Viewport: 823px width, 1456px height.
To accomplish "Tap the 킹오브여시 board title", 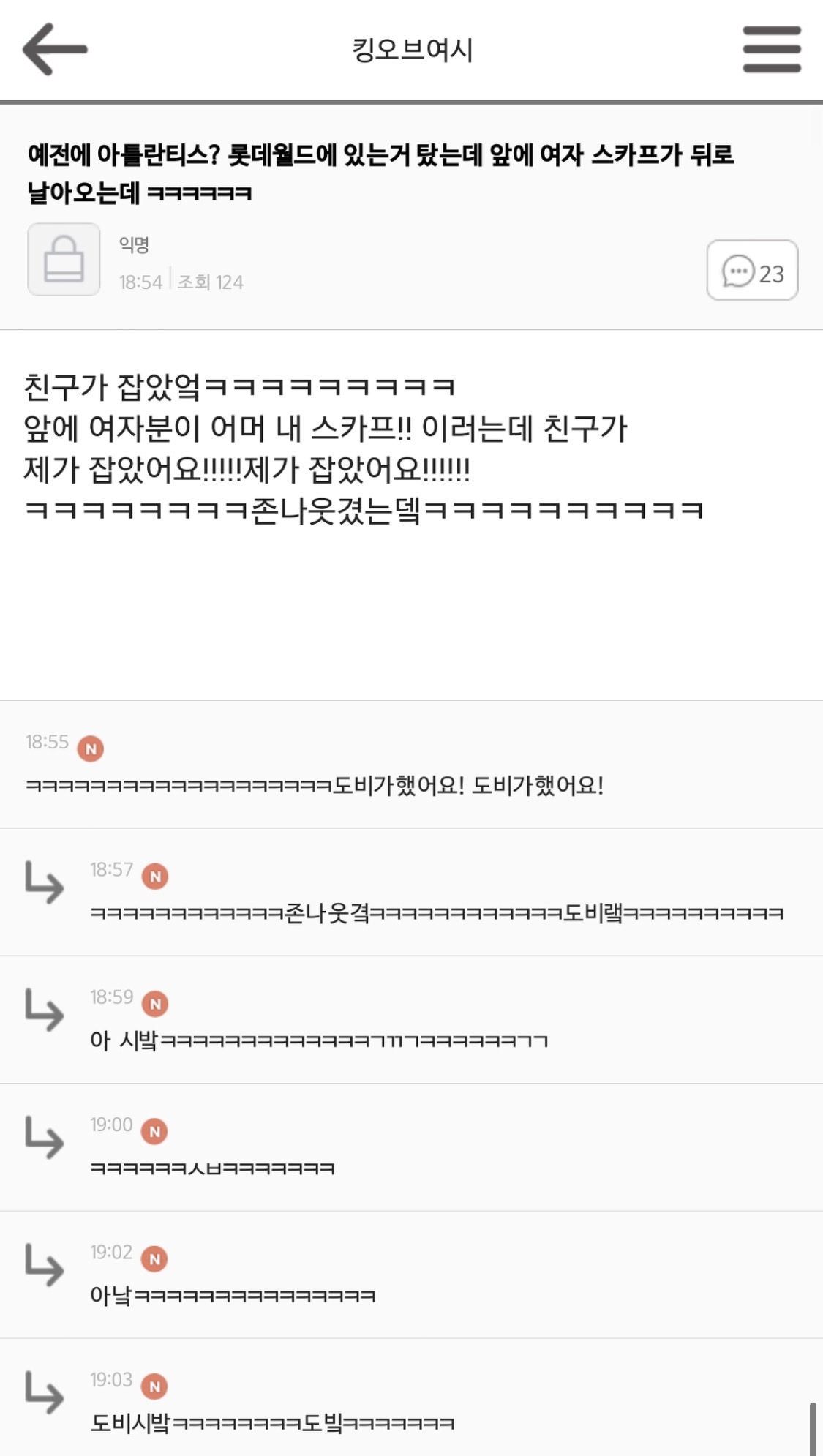I will click(413, 50).
